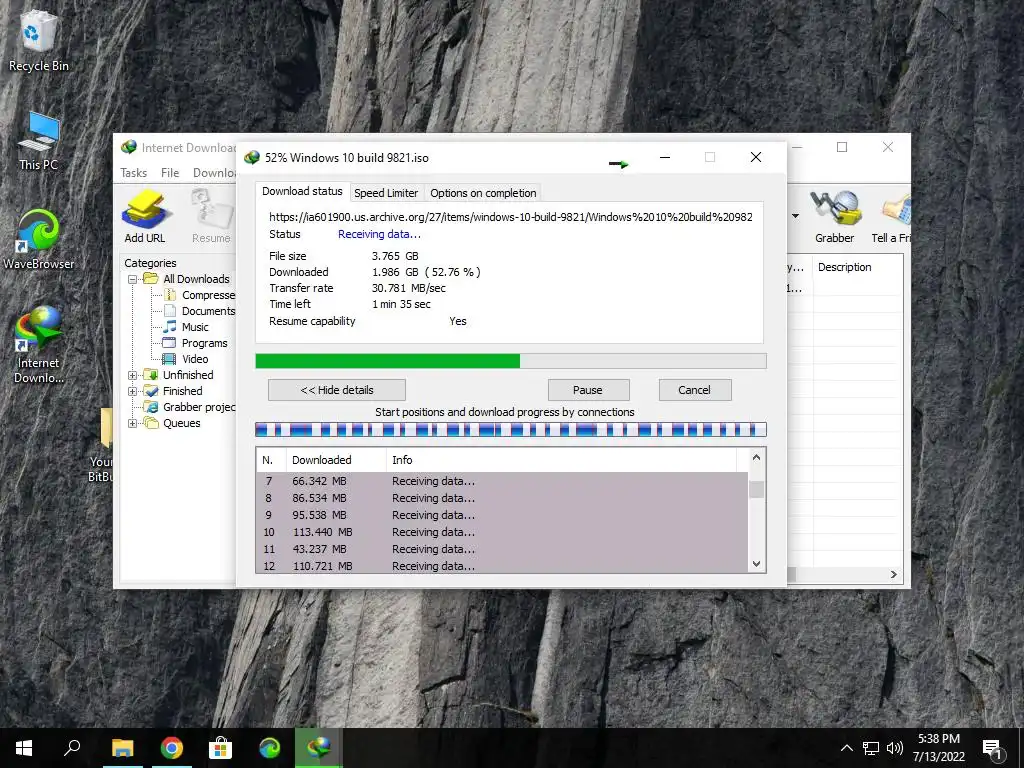Click the Music category note icon
Image resolution: width=1024 pixels, height=768 pixels.
(170, 327)
